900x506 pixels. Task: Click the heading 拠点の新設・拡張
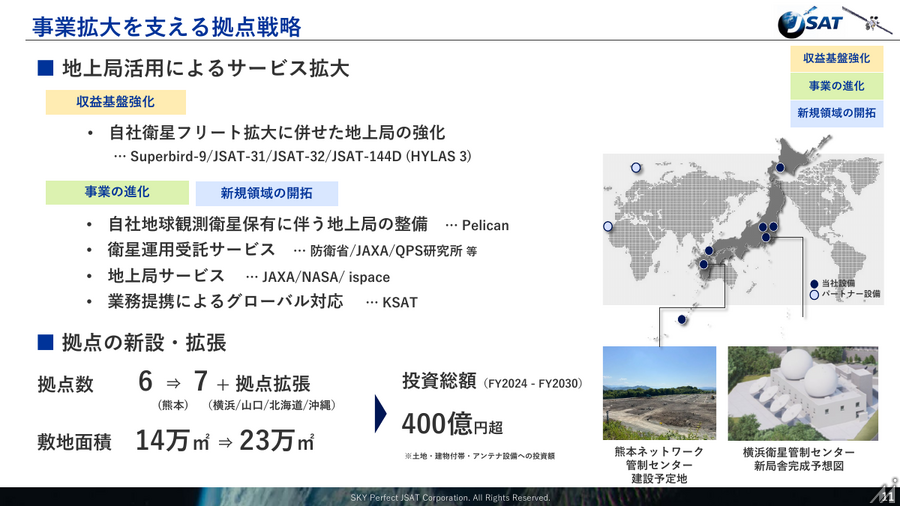click(144, 342)
